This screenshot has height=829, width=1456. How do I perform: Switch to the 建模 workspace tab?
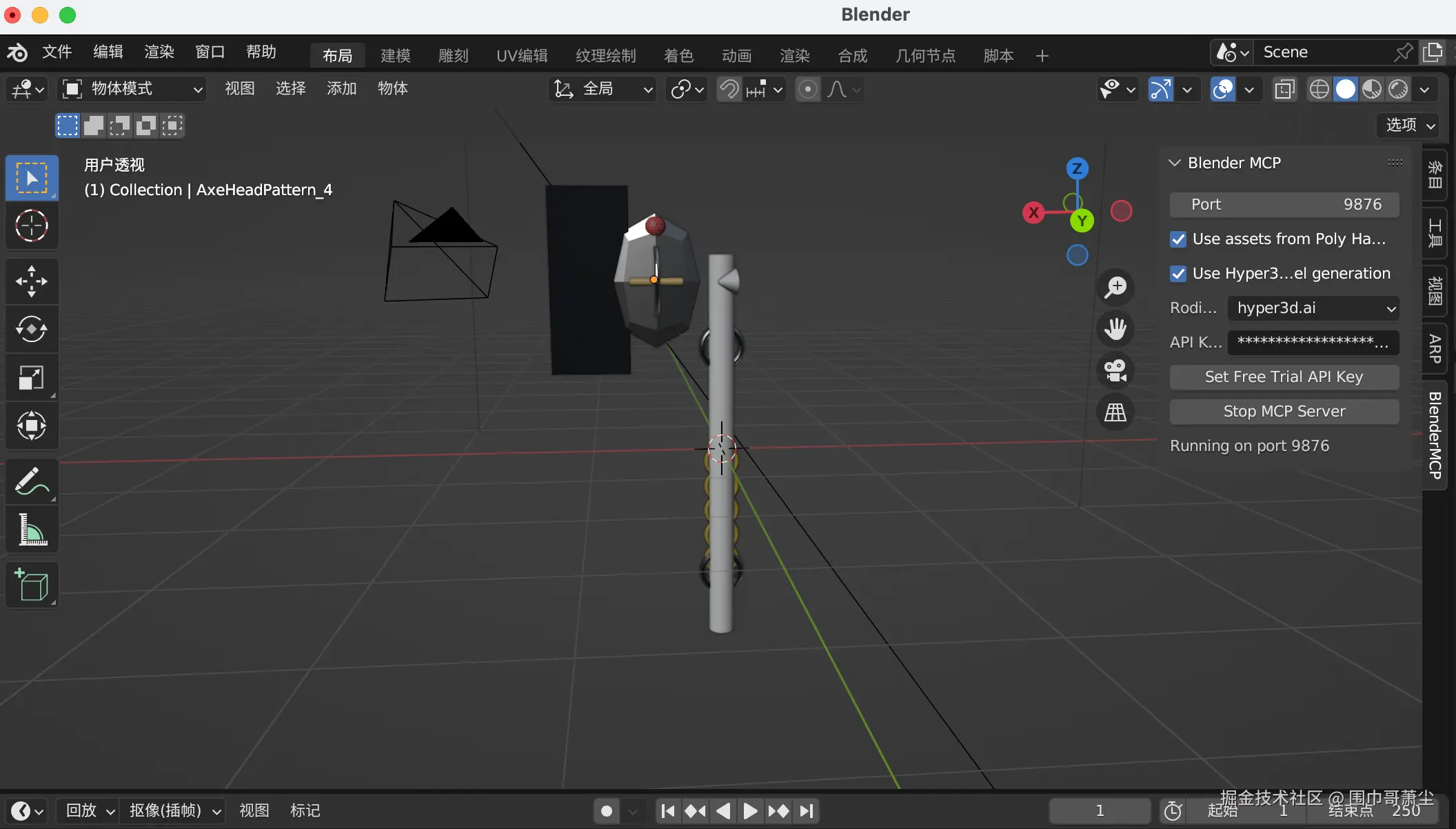[x=395, y=55]
